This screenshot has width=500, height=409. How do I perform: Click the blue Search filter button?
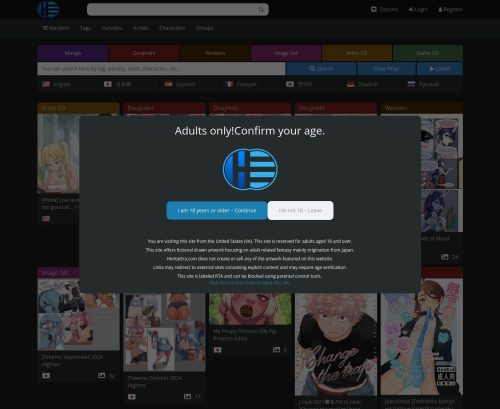pos(321,69)
